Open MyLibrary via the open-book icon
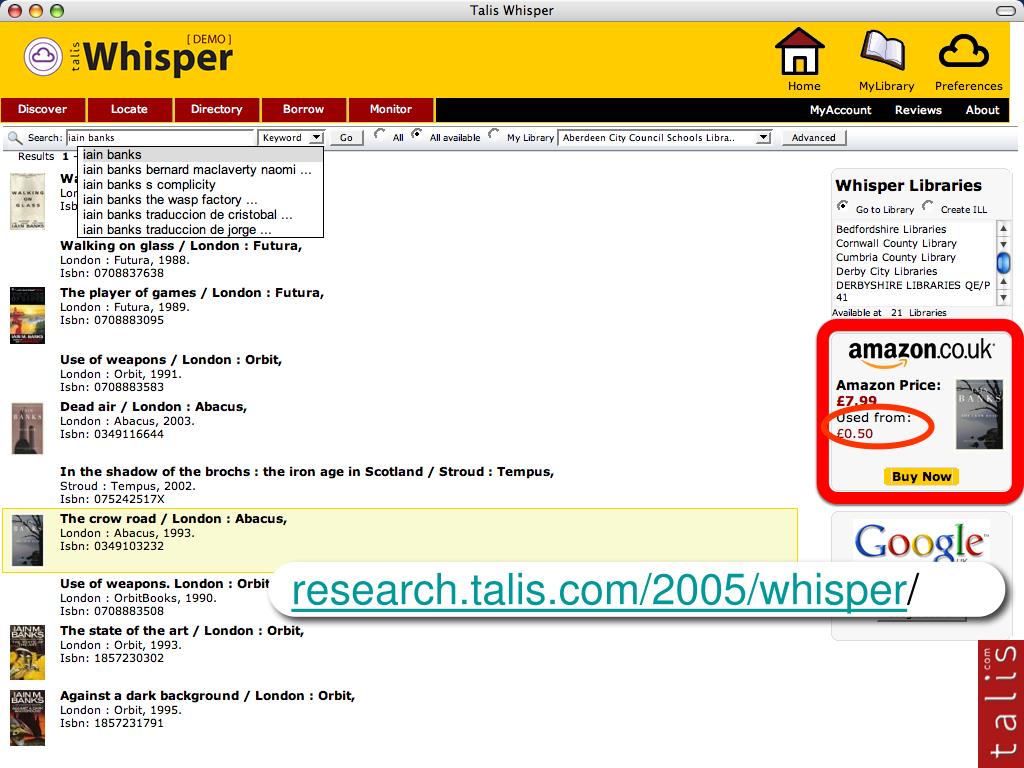 coord(883,51)
